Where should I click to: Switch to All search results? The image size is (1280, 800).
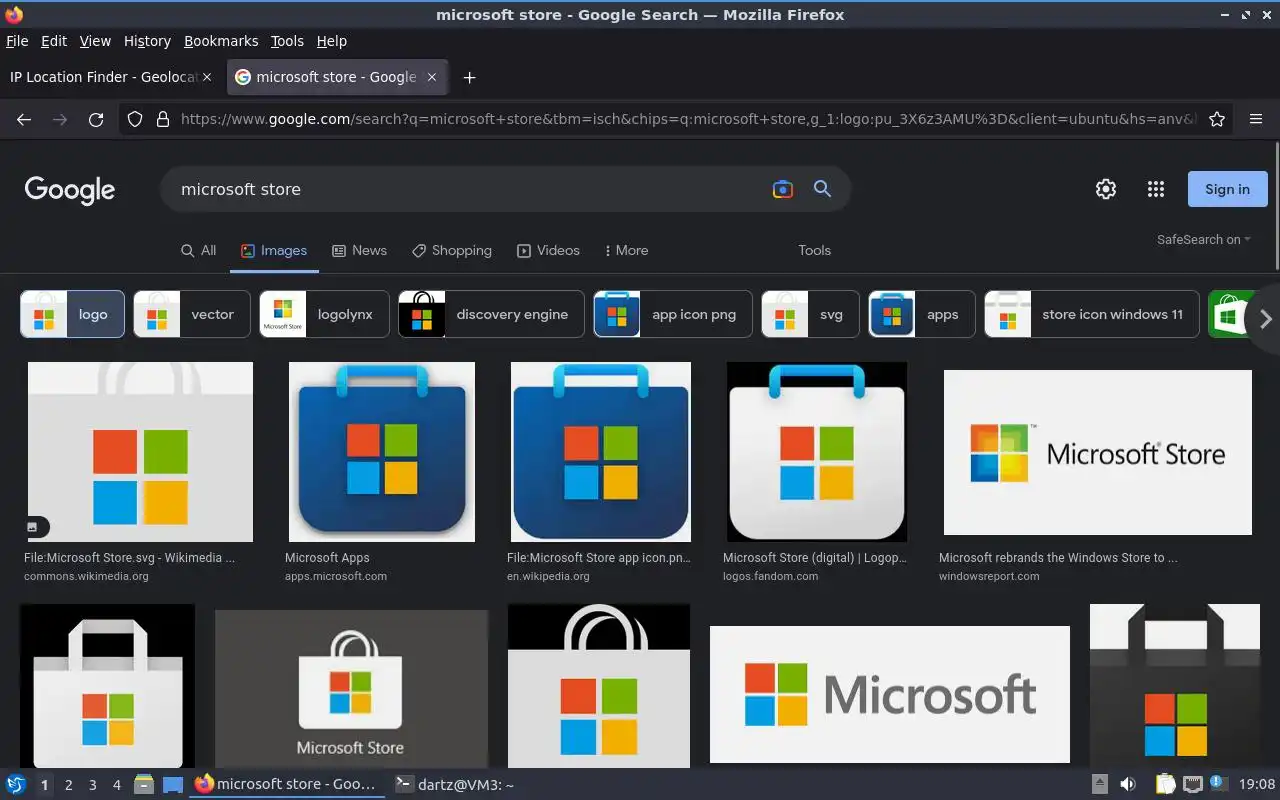(x=198, y=251)
